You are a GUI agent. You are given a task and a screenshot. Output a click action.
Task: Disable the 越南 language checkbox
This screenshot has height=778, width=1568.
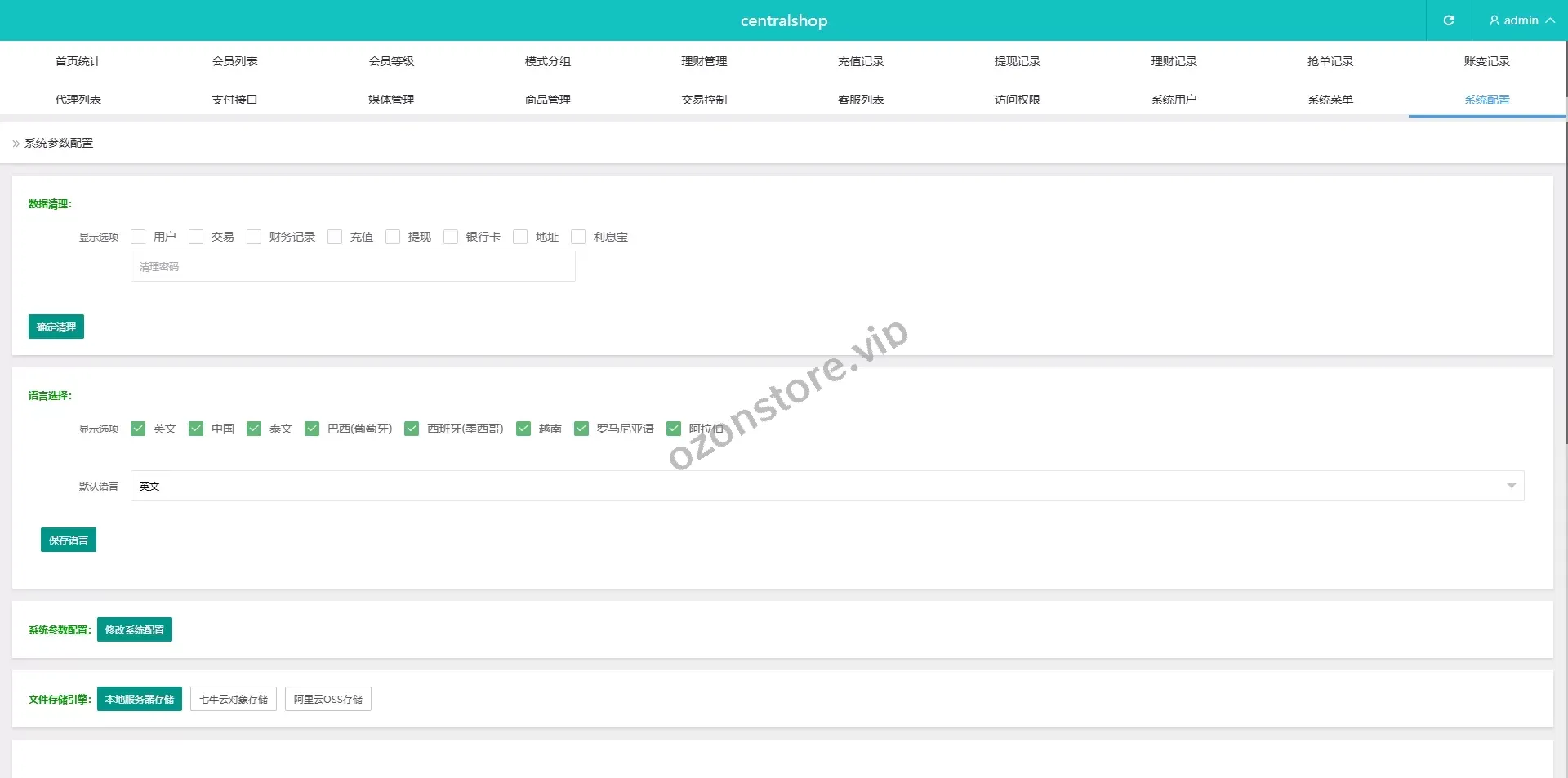[x=523, y=428]
